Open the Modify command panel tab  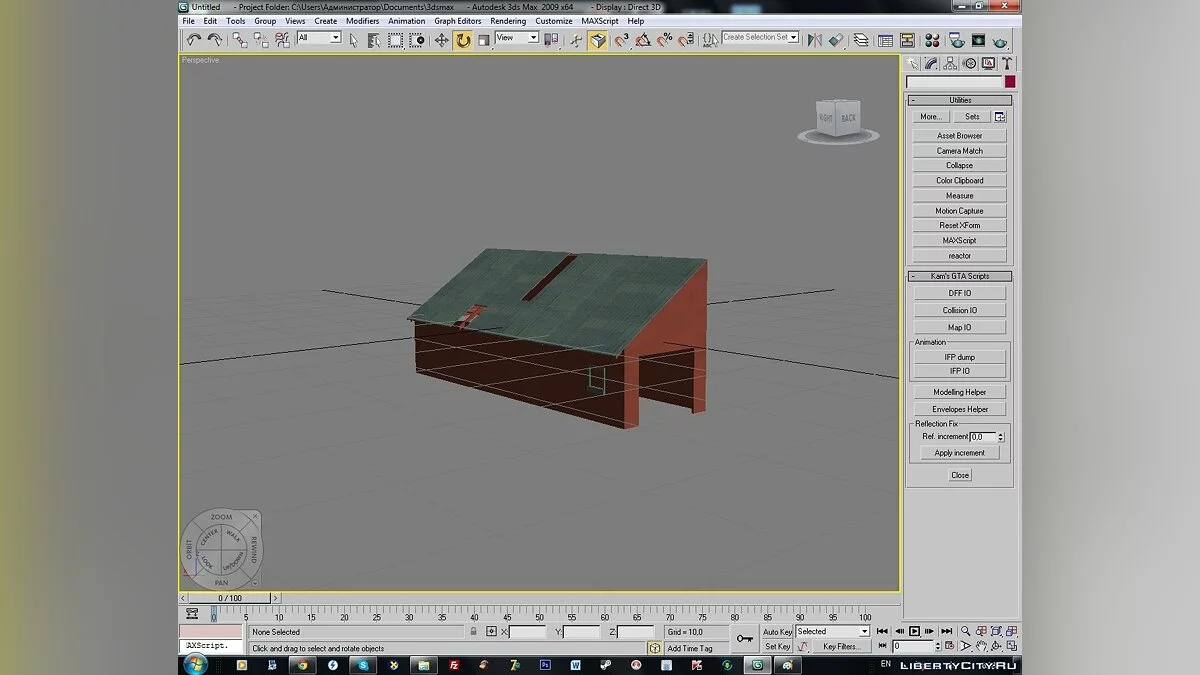pyautogui.click(x=931, y=63)
